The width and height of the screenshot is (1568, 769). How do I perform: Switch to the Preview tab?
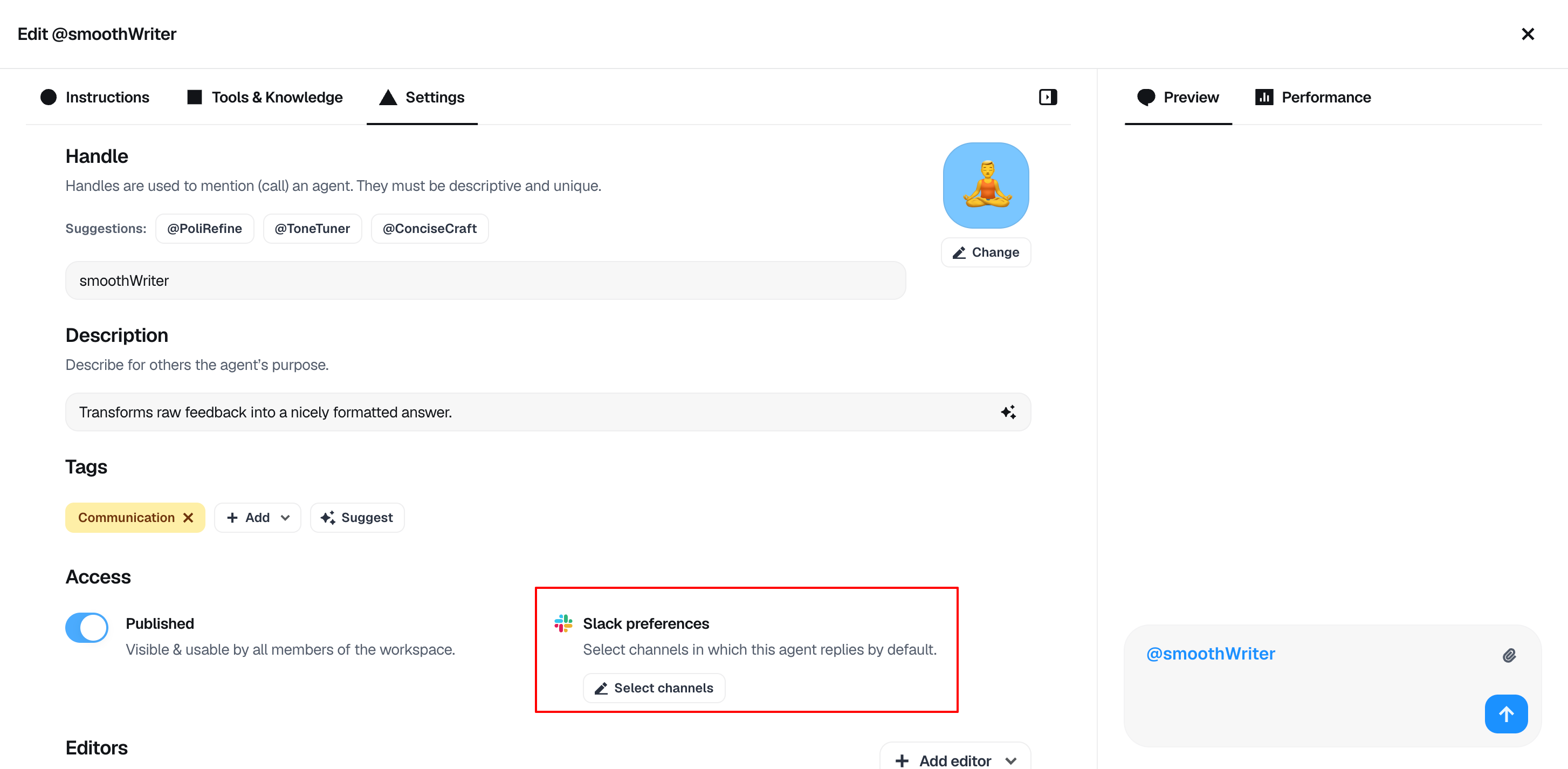pyautogui.click(x=1178, y=98)
